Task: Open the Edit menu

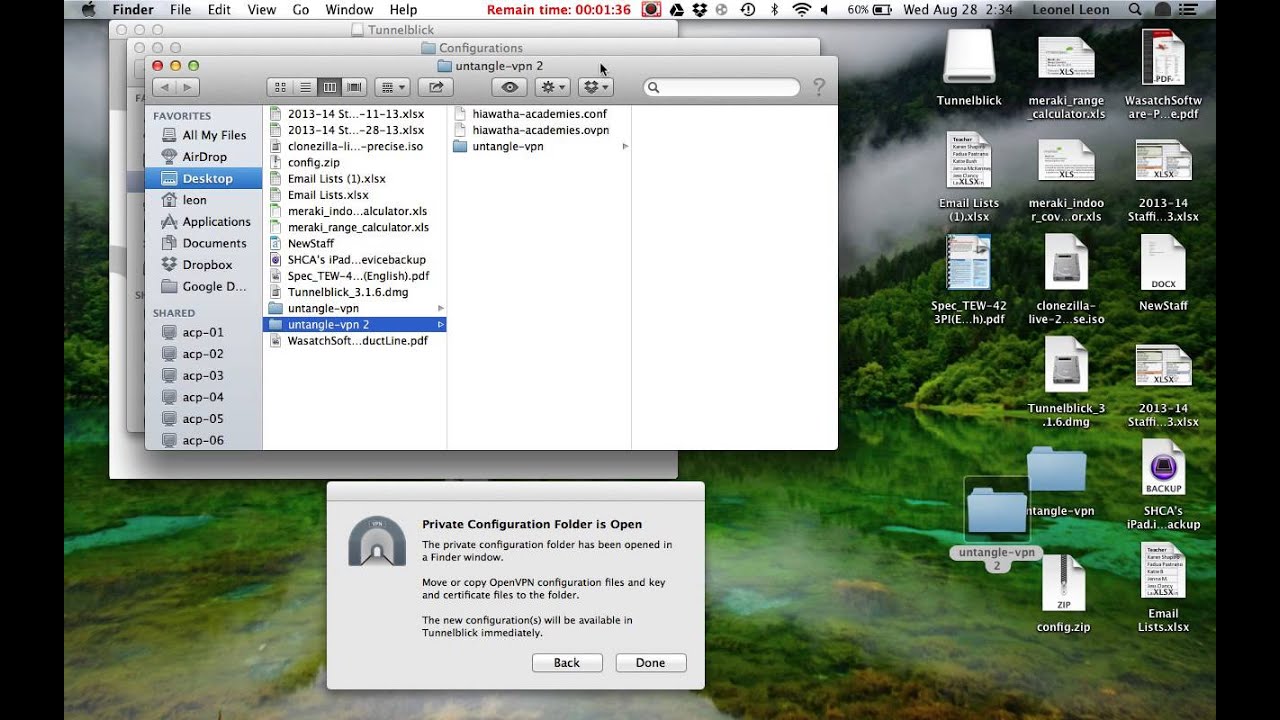Action: coord(219,9)
